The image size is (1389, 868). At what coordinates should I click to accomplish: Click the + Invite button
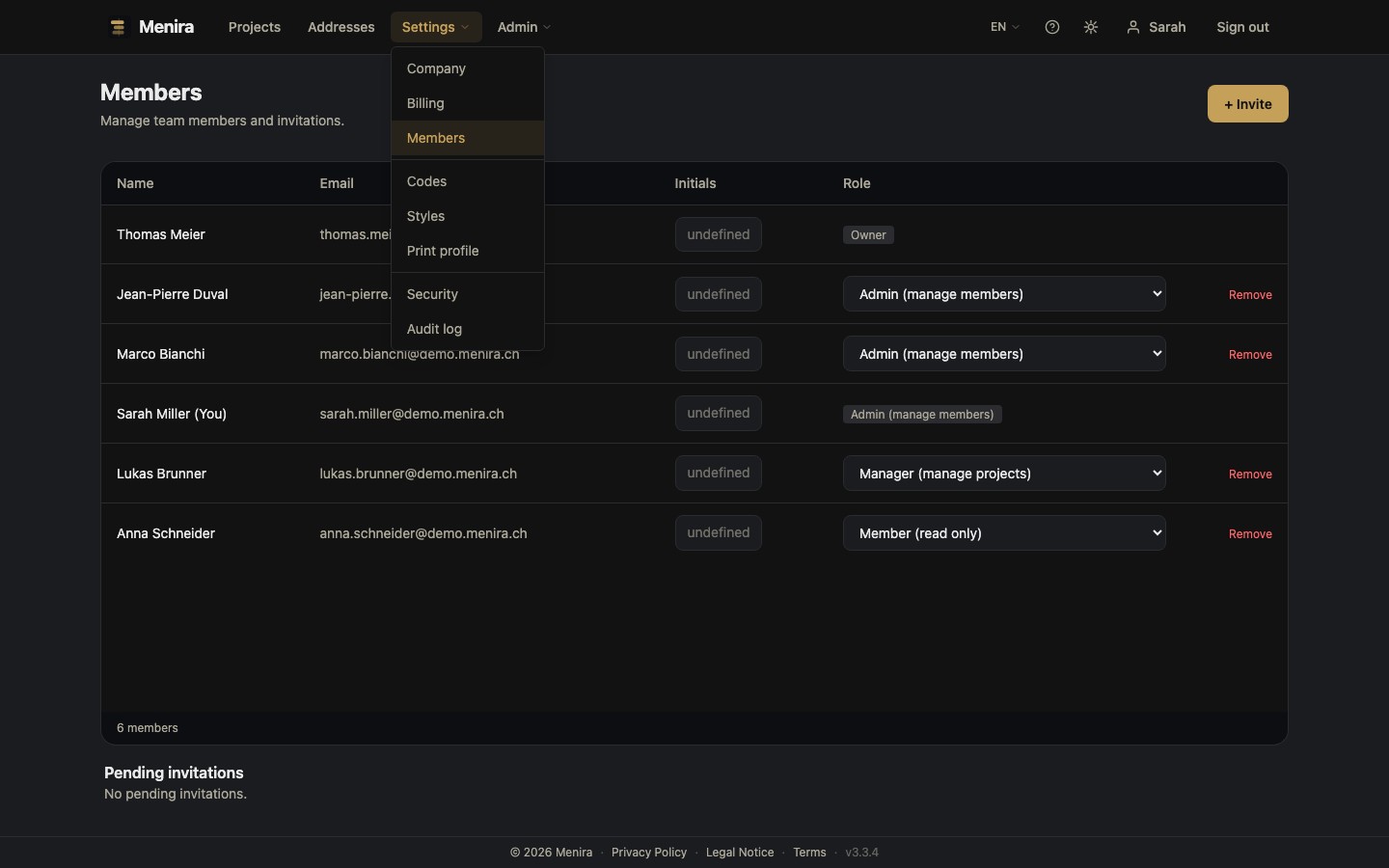tap(1247, 104)
